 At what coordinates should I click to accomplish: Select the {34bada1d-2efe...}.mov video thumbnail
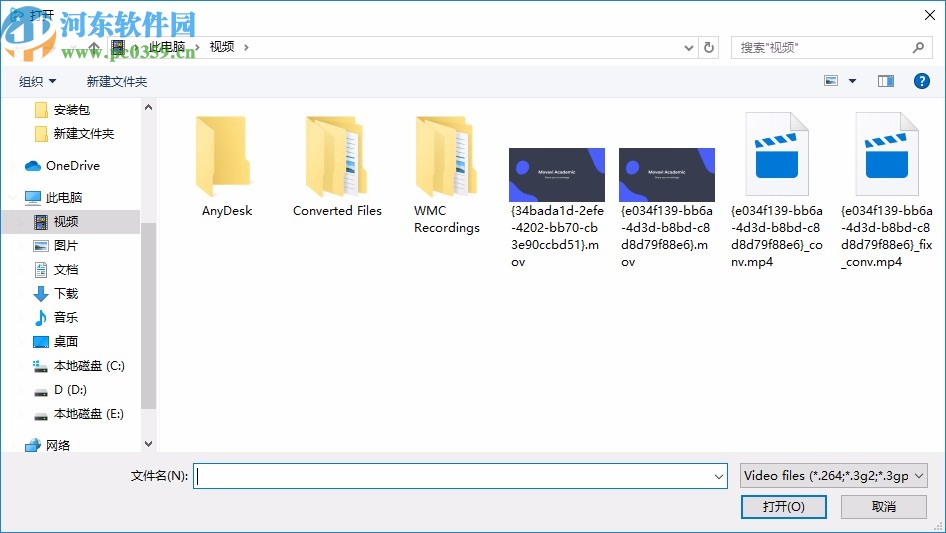click(556, 174)
